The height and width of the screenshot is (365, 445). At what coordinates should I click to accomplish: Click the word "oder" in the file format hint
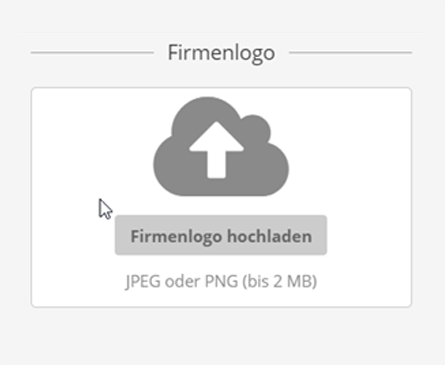coord(183,282)
